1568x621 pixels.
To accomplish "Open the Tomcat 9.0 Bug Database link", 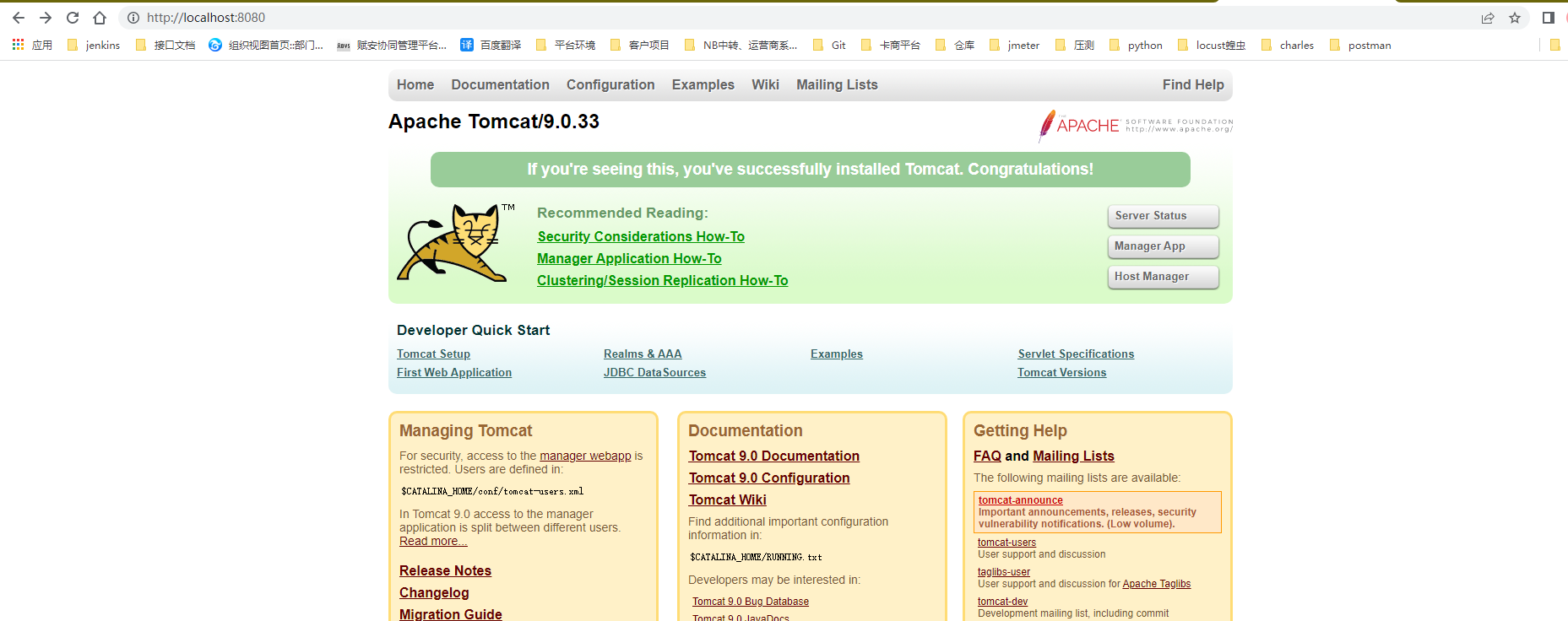I will point(751,602).
